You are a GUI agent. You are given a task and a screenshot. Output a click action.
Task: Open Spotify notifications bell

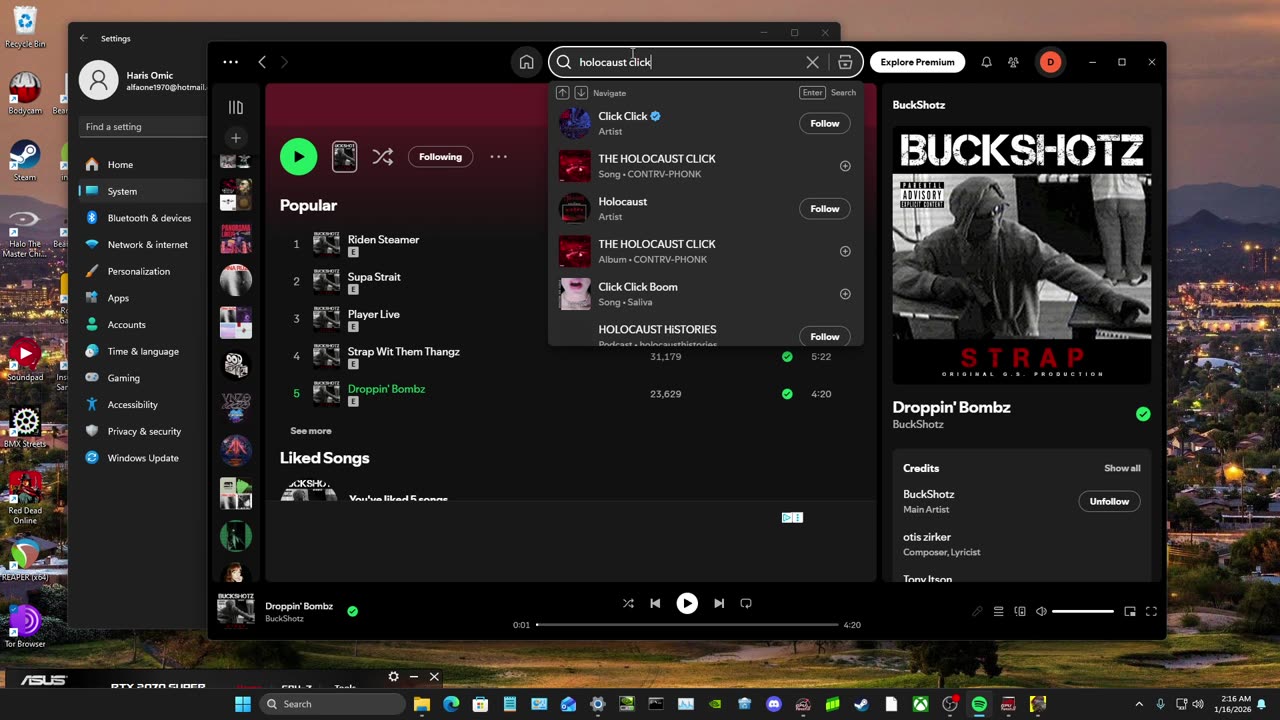pyautogui.click(x=986, y=62)
